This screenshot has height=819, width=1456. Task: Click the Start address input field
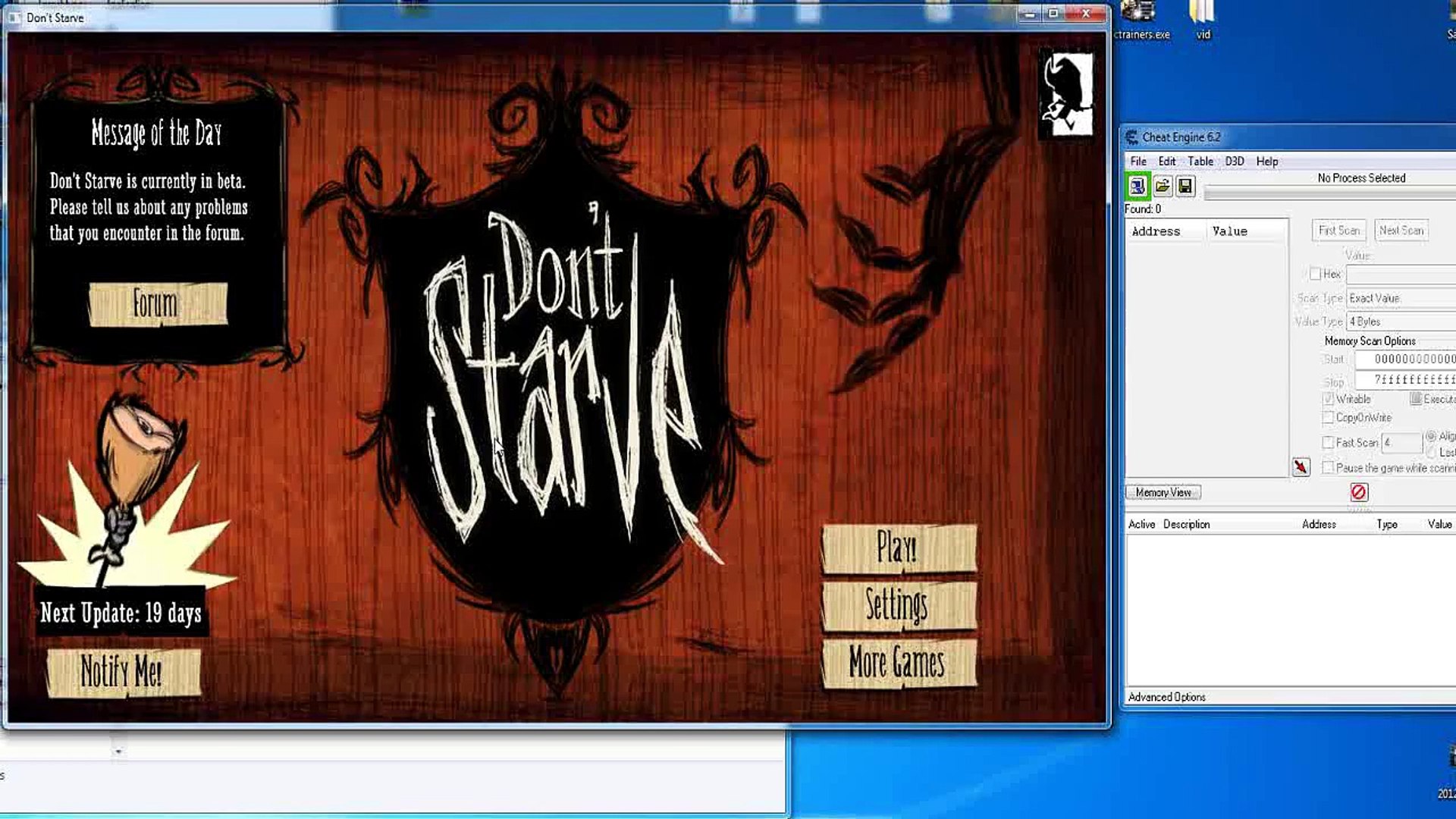coord(1406,359)
